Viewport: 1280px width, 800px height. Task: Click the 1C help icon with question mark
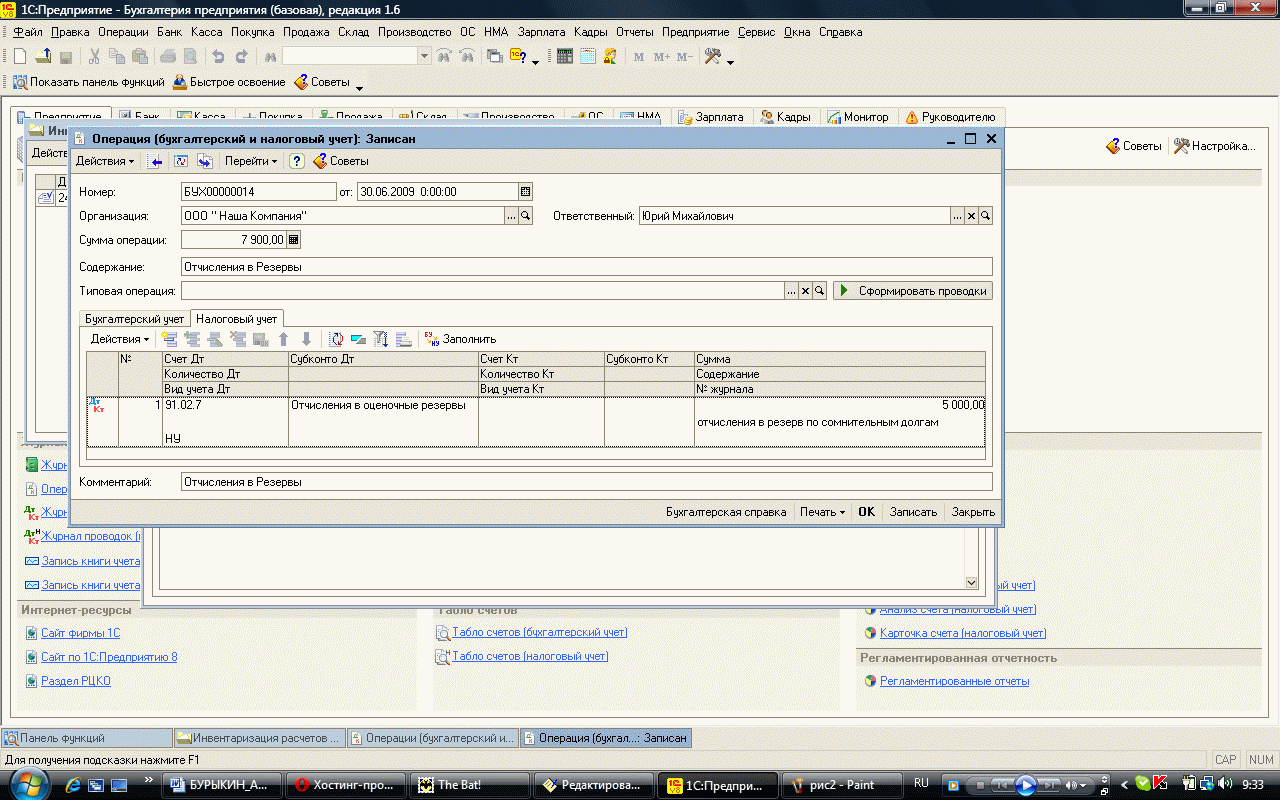518,57
